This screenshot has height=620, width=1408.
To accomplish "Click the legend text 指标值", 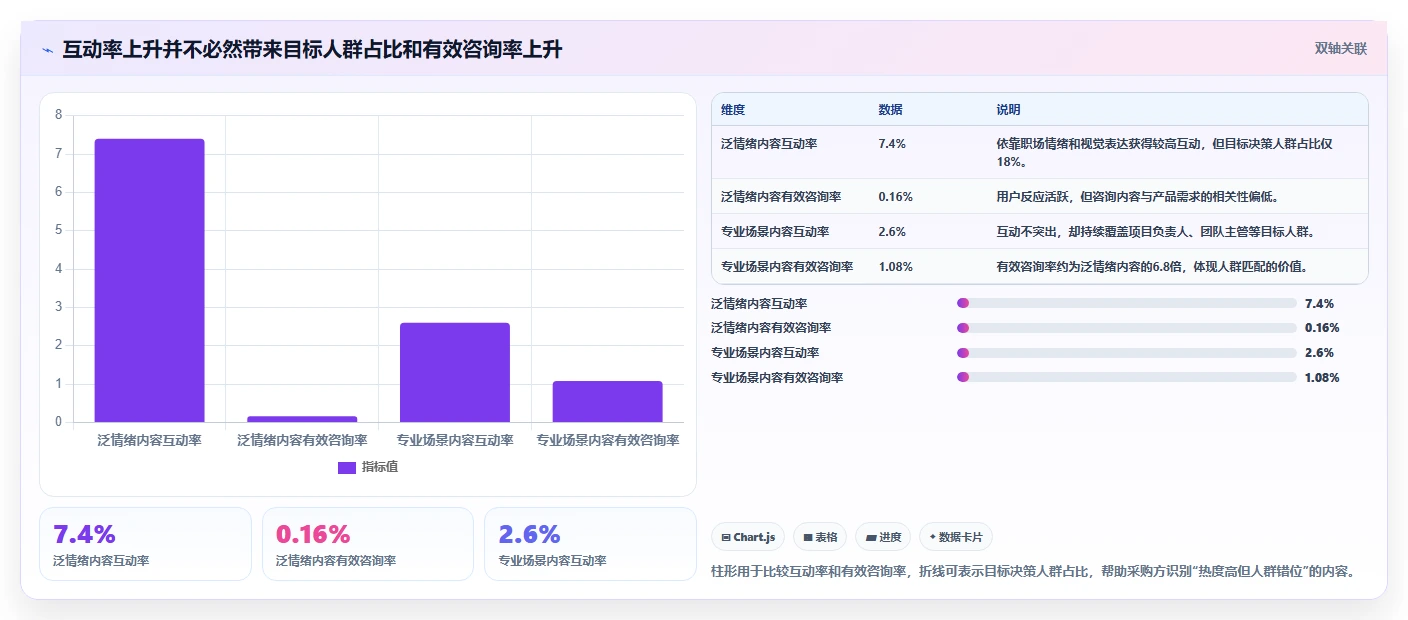I will pos(380,467).
